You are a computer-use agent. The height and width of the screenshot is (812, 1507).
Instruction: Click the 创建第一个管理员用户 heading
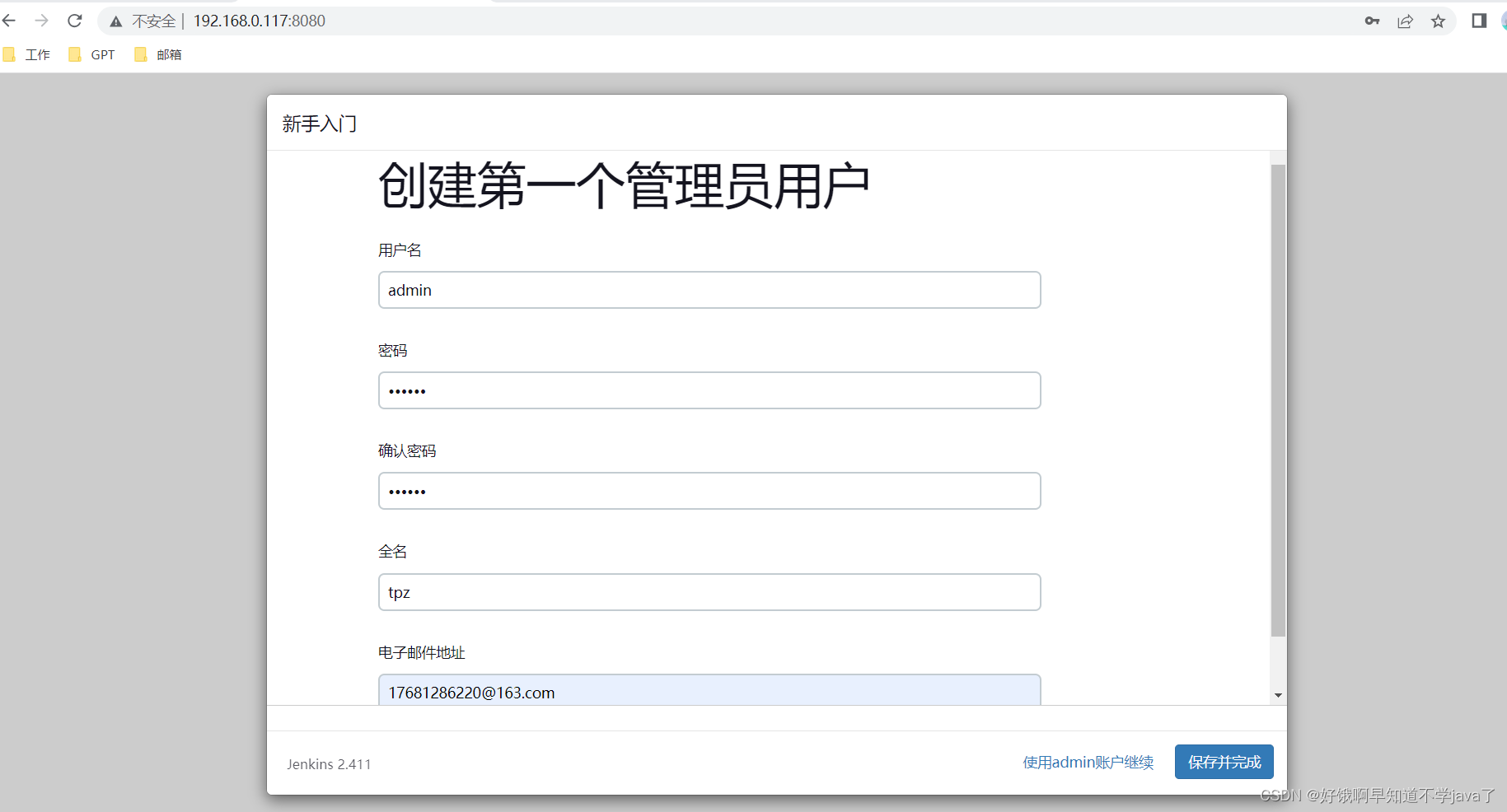click(624, 185)
